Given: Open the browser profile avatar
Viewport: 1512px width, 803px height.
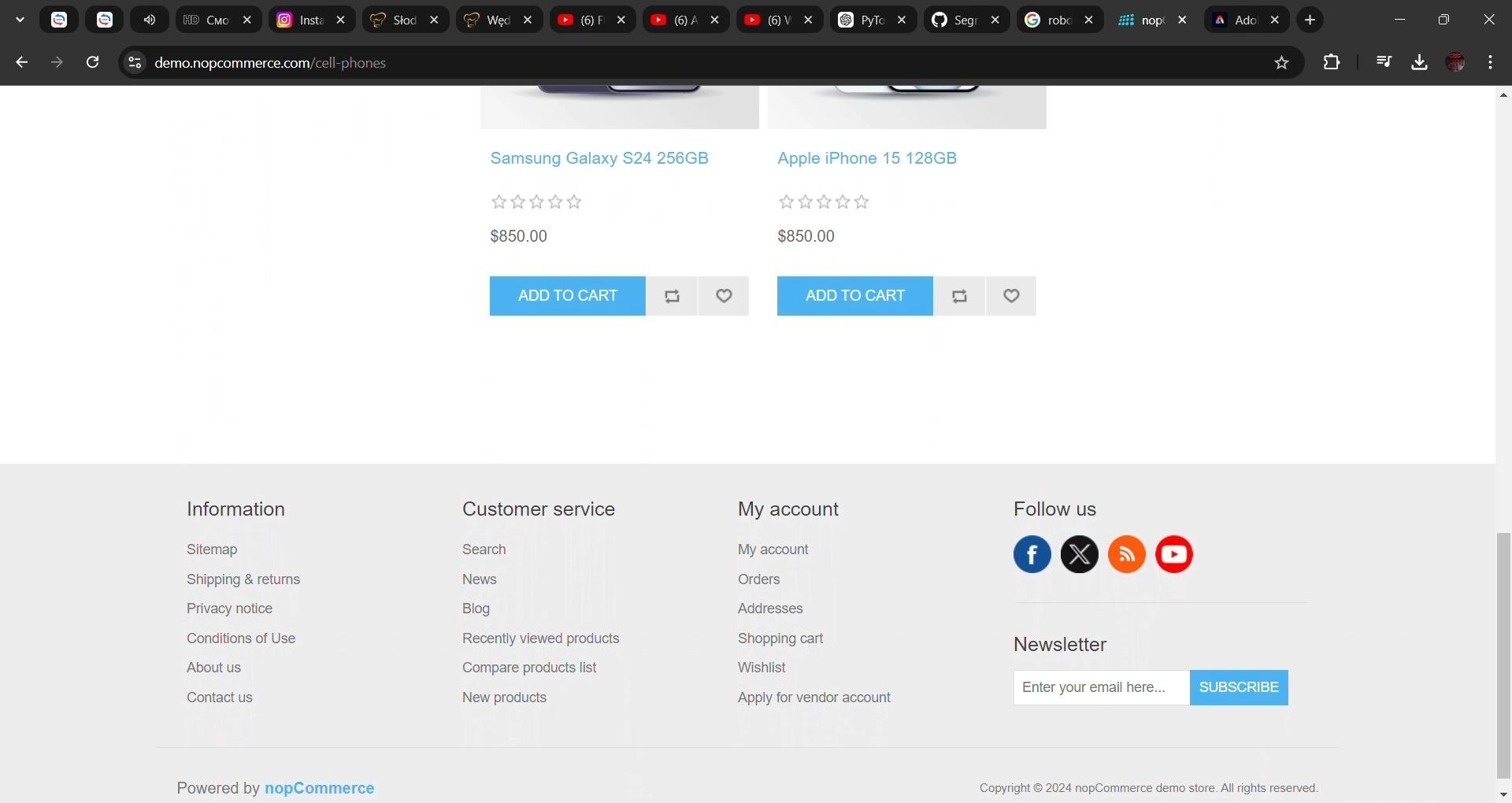Looking at the screenshot, I should [1455, 62].
